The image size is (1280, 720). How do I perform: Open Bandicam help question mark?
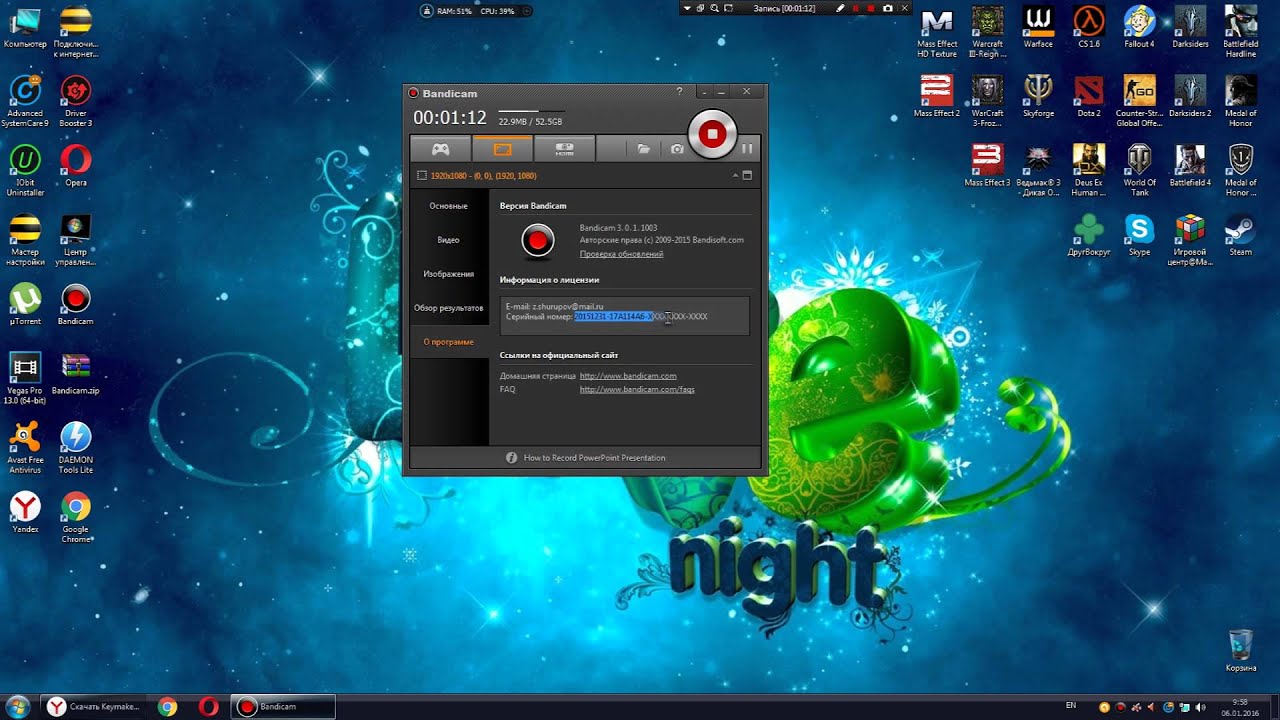[x=680, y=92]
